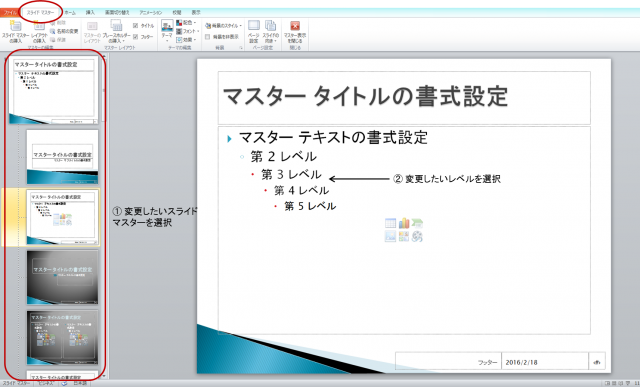Image resolution: width=640 pixels, height=387 pixels.
Task: Open the Effects (効果) dropdown
Action: coord(186,40)
